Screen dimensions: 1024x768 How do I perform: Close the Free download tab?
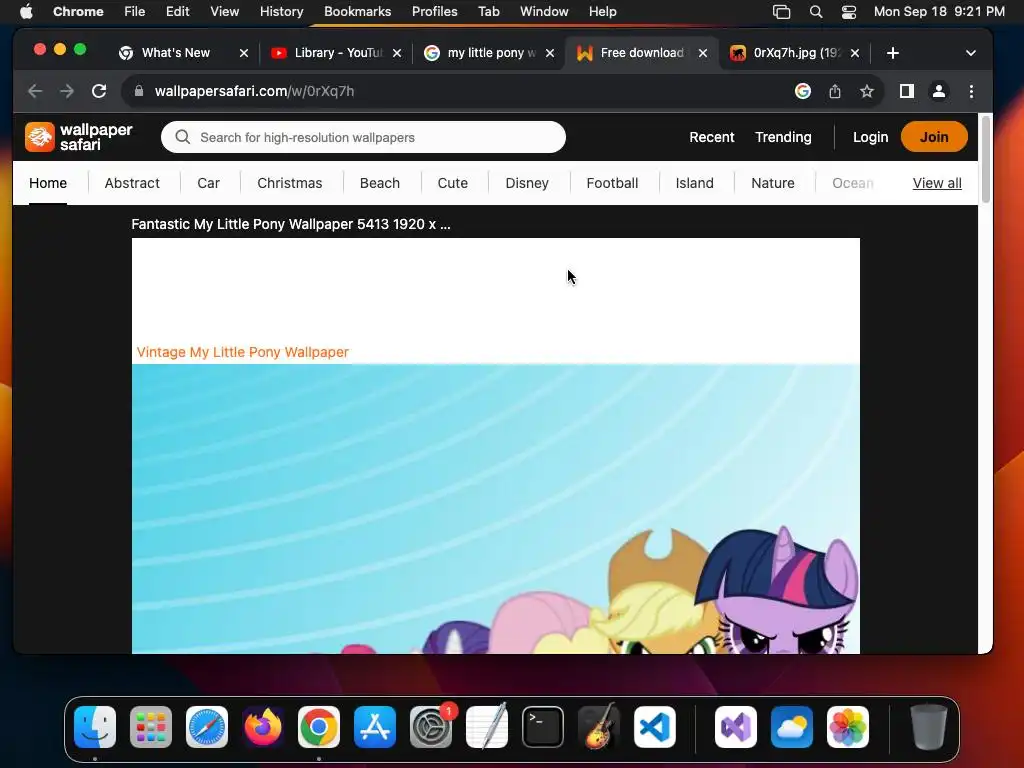(703, 53)
